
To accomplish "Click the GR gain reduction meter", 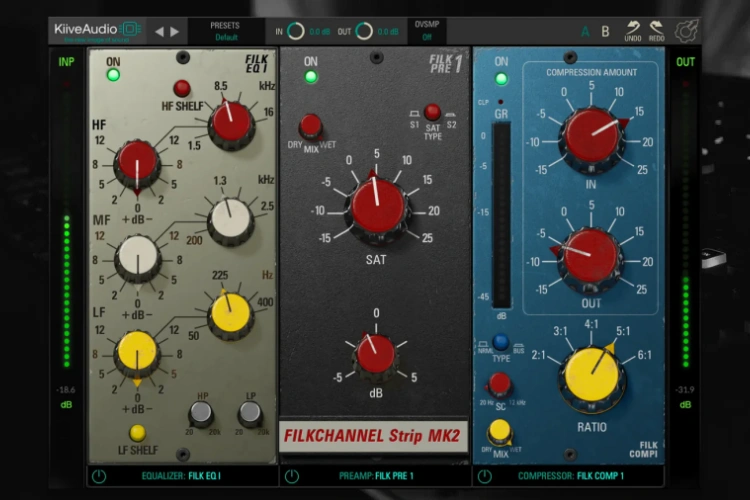I will click(x=502, y=215).
